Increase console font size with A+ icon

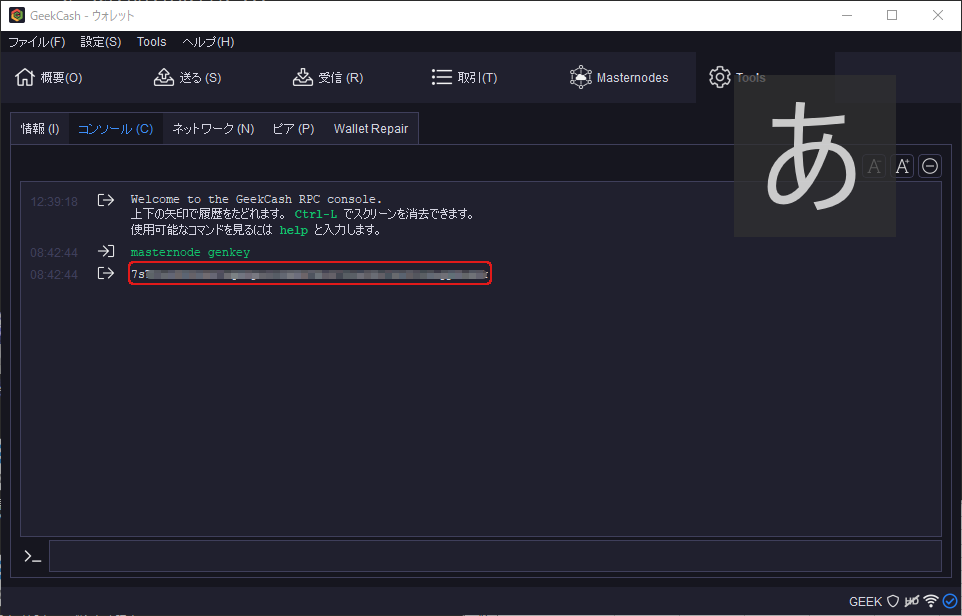click(x=903, y=166)
